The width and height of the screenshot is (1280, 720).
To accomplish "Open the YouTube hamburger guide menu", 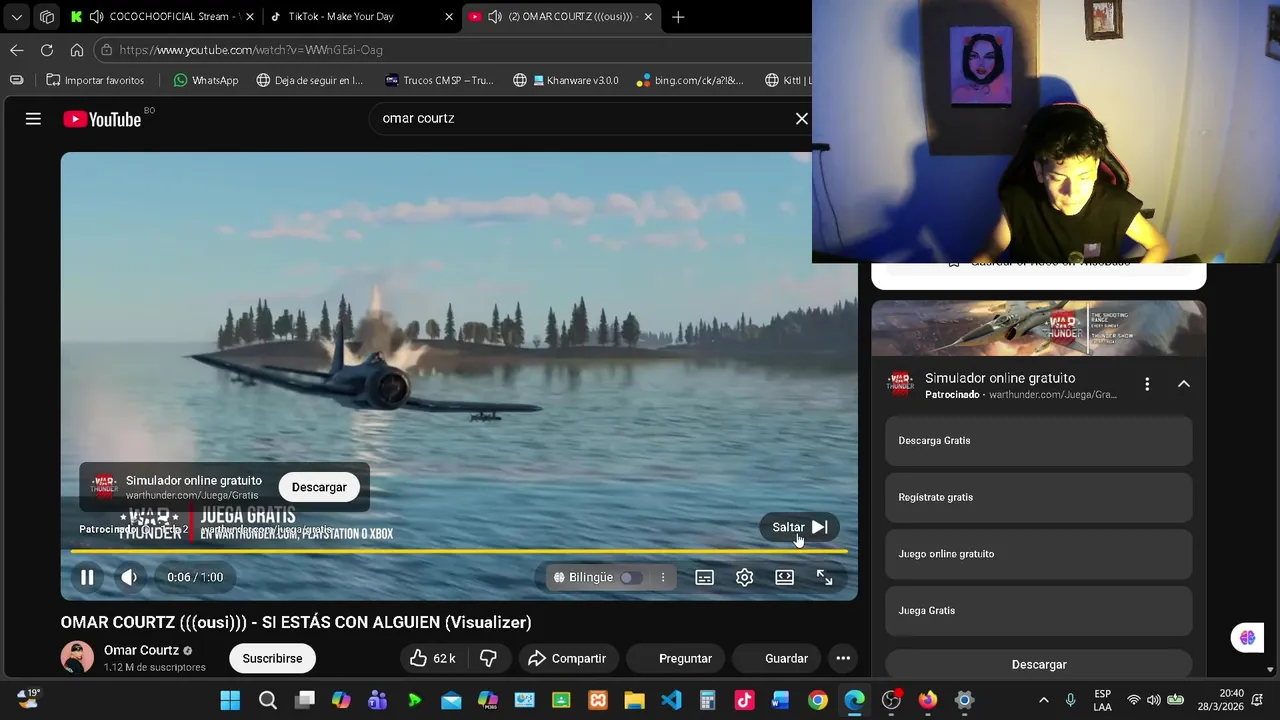I will pos(33,119).
